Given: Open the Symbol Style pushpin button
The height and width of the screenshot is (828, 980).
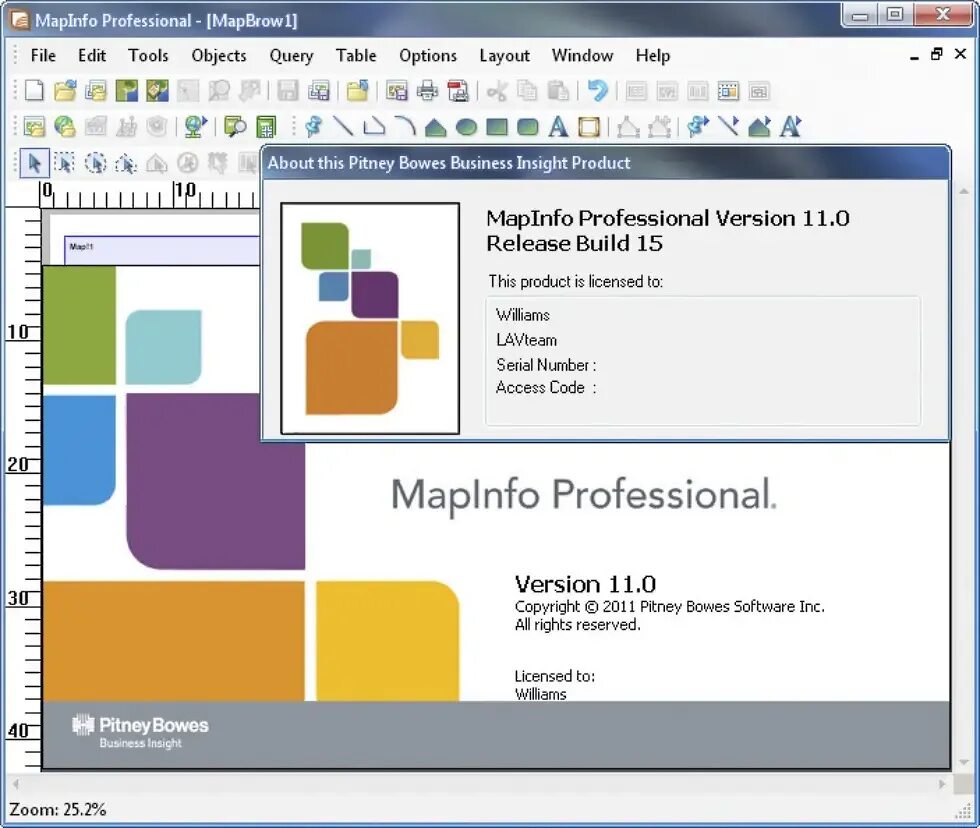Looking at the screenshot, I should (698, 126).
